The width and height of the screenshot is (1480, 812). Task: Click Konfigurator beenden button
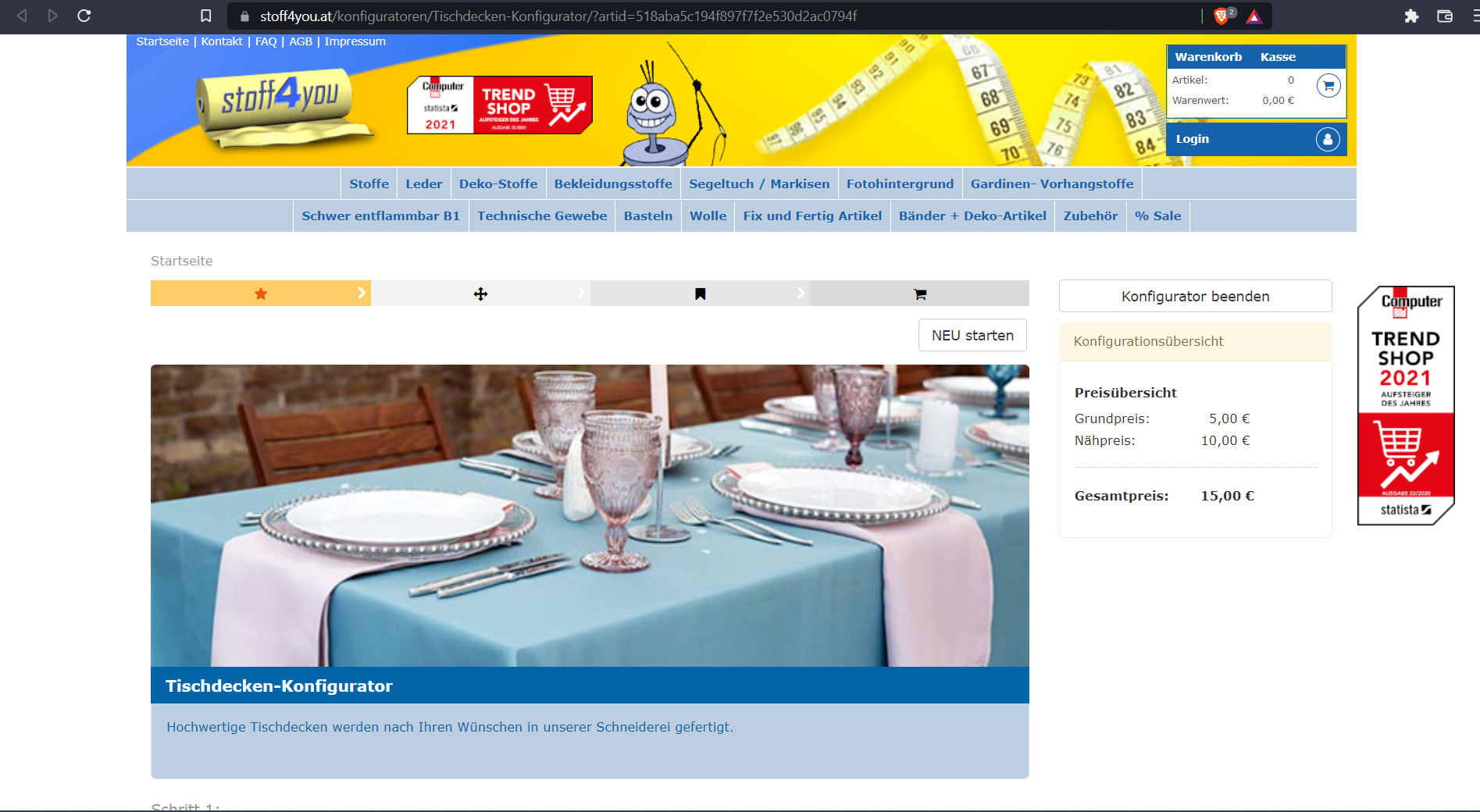tap(1195, 296)
